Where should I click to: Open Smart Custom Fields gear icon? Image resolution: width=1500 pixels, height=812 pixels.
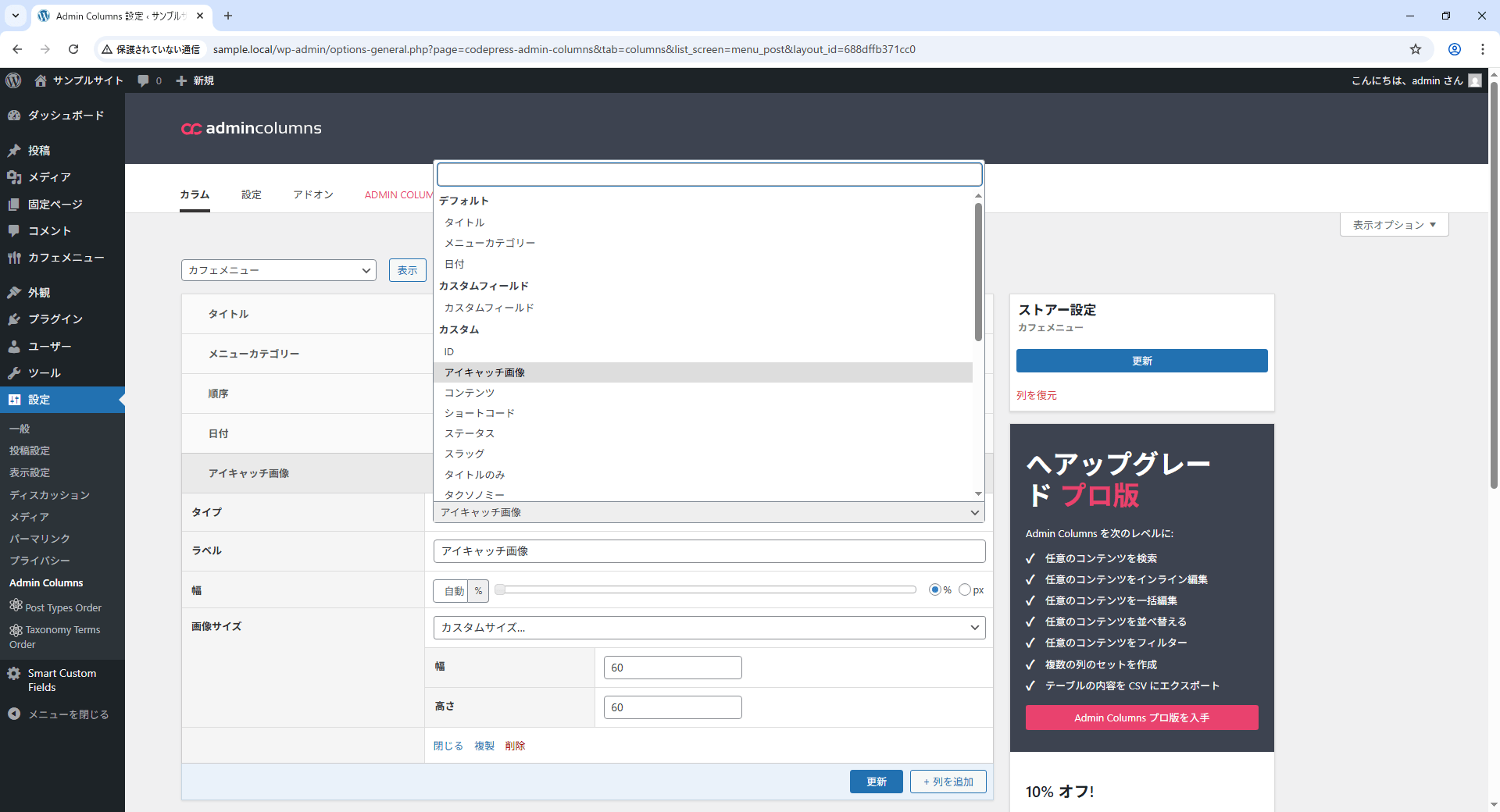tap(14, 673)
